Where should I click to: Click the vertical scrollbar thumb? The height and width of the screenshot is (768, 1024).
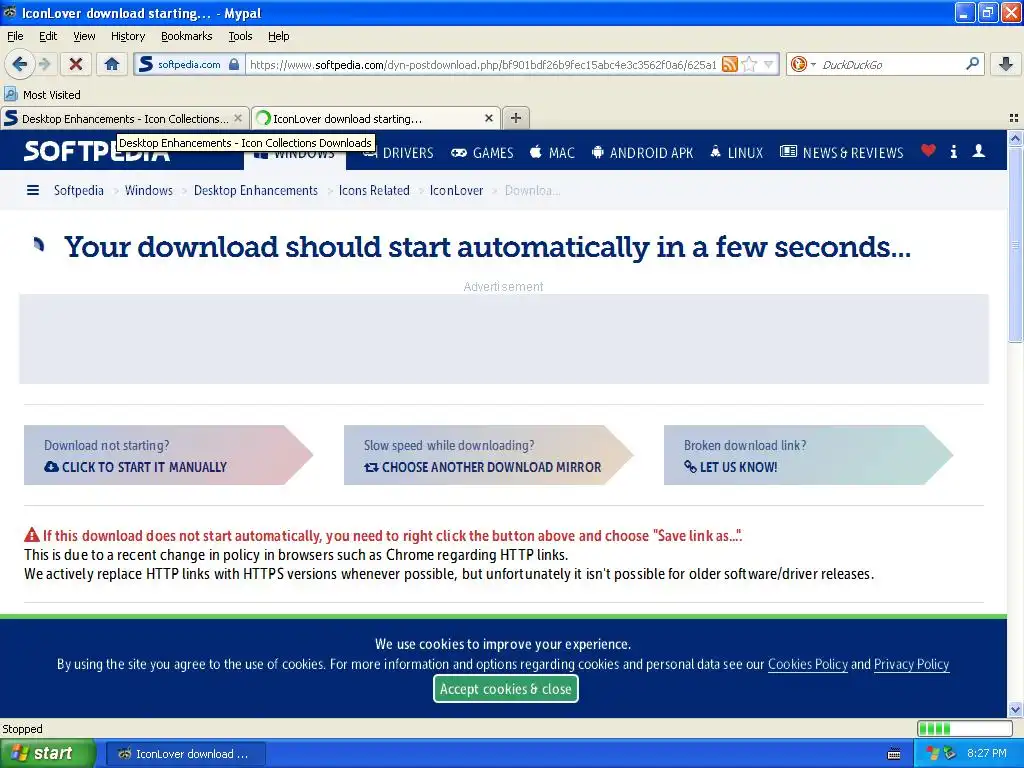pos(1015,244)
